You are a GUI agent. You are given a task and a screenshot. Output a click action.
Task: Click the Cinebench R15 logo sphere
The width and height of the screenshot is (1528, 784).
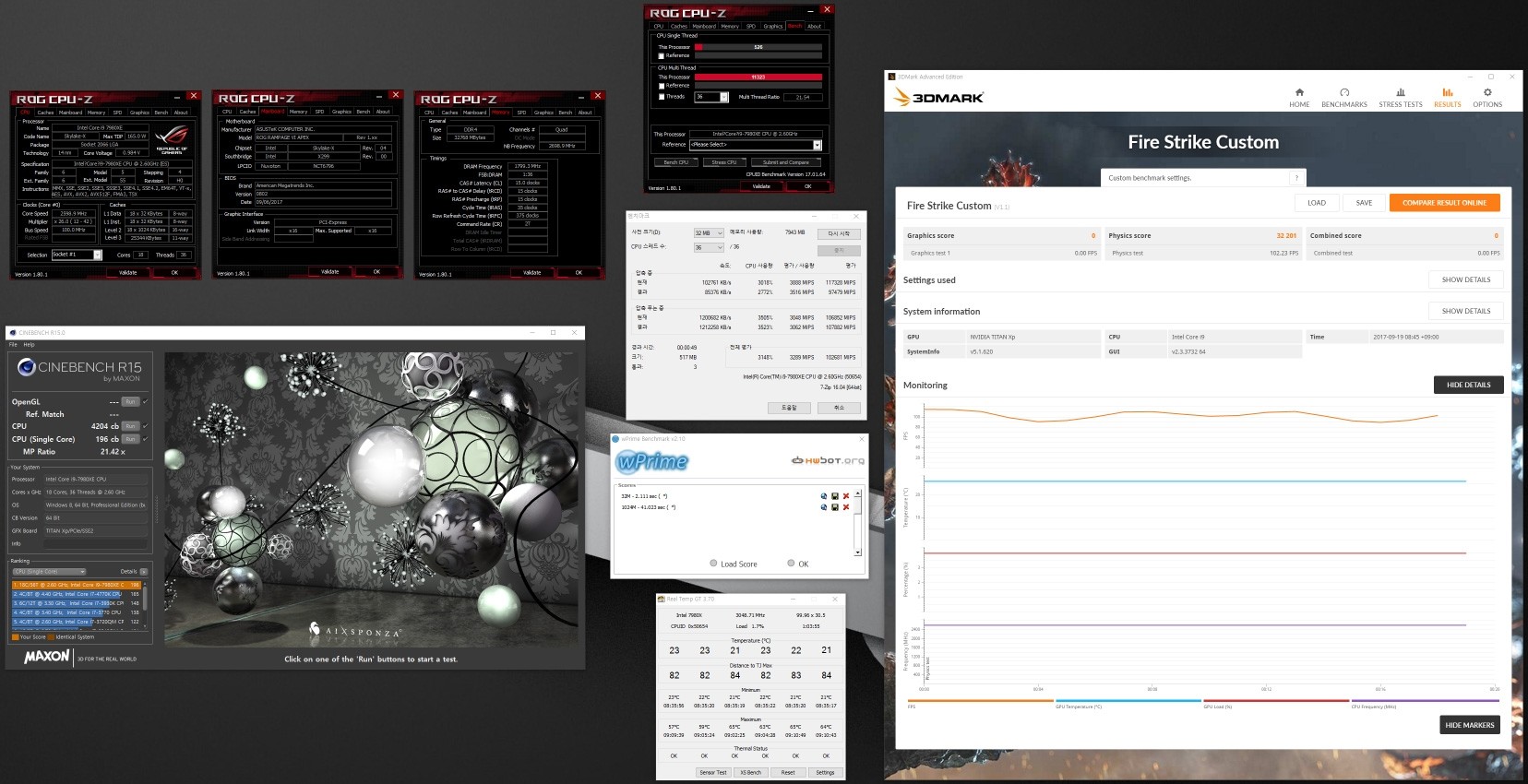tap(26, 367)
